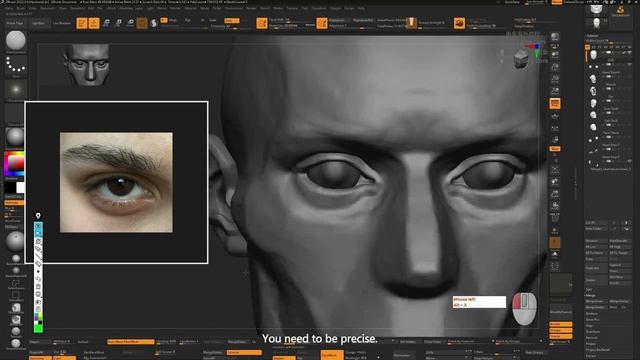Image resolution: width=640 pixels, height=360 pixels.
Task: Click Draw Size icon beside Focal Shift
Action: [x=262, y=23]
